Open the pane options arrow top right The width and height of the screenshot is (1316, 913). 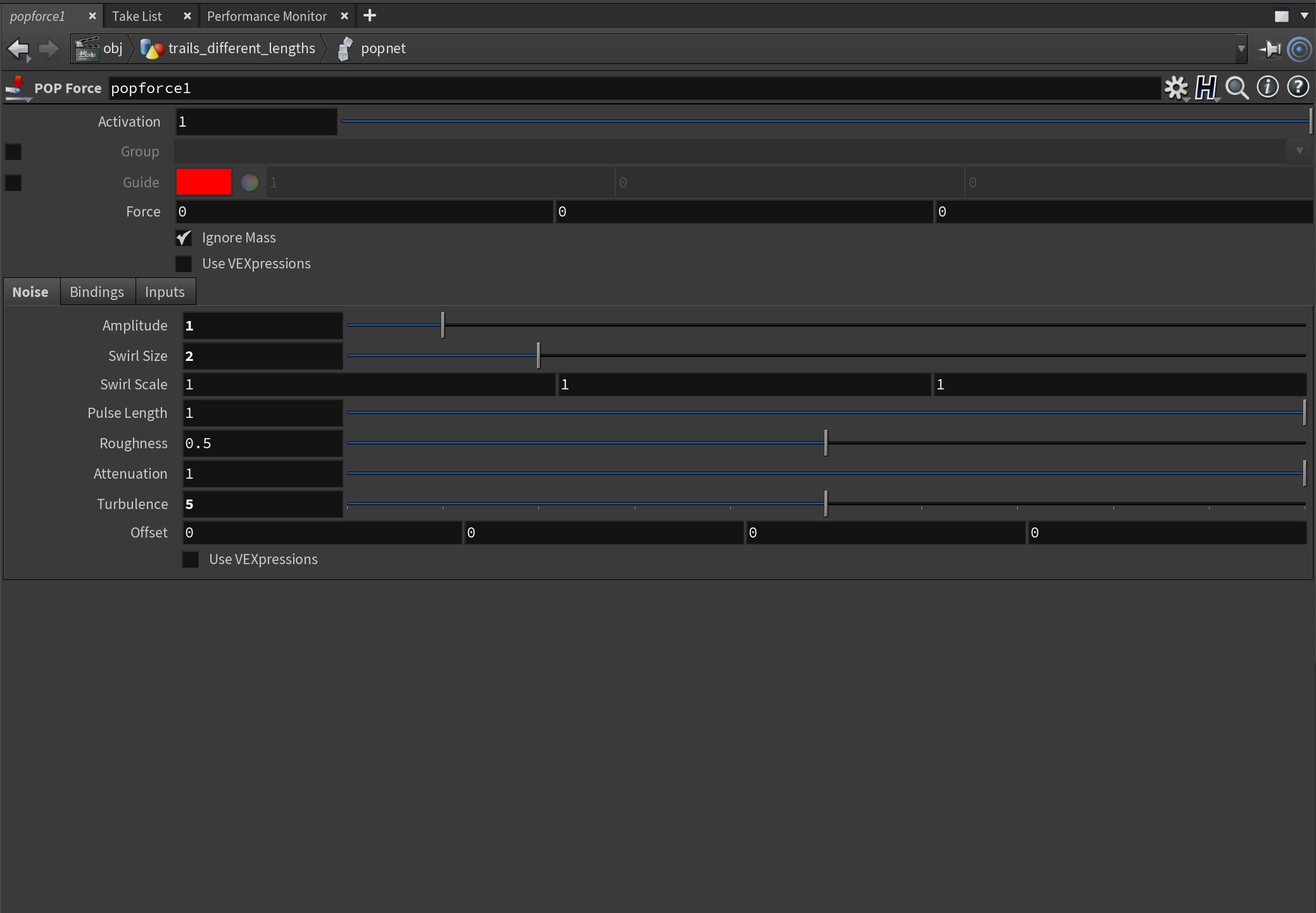tap(1305, 16)
